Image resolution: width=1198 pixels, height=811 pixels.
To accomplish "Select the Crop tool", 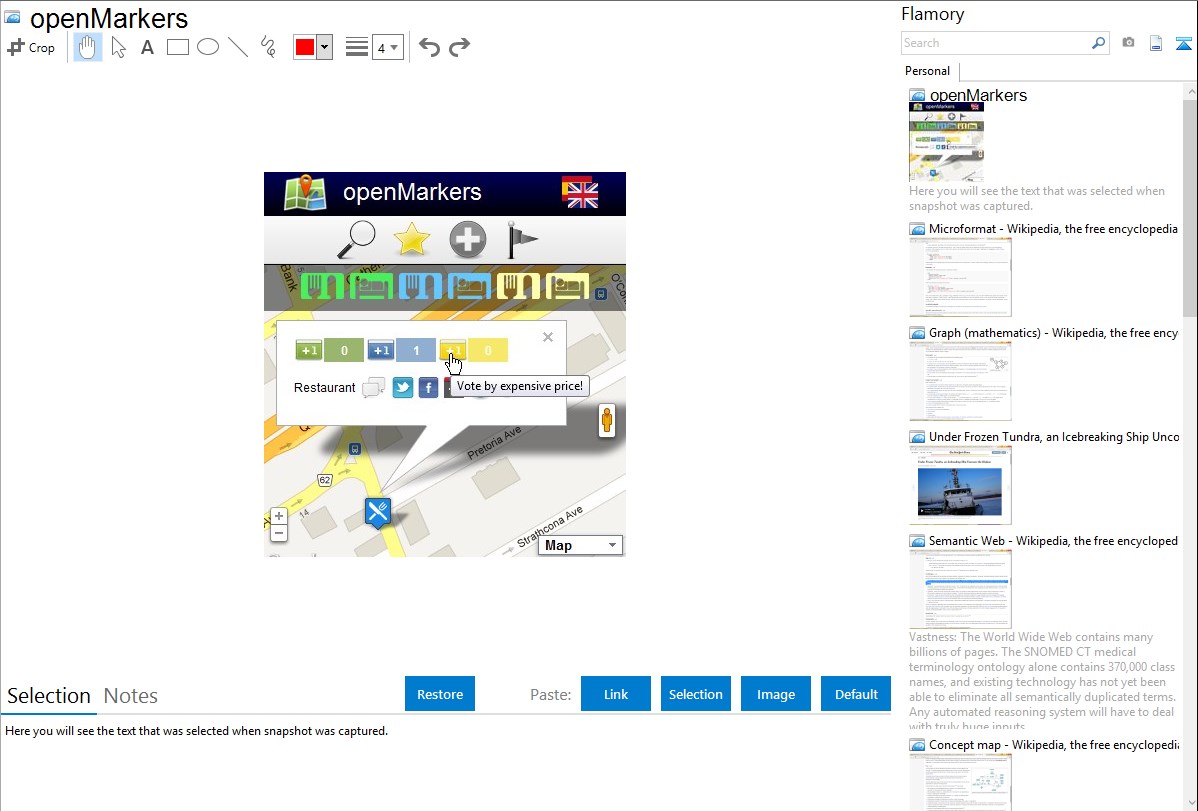I will tap(31, 47).
